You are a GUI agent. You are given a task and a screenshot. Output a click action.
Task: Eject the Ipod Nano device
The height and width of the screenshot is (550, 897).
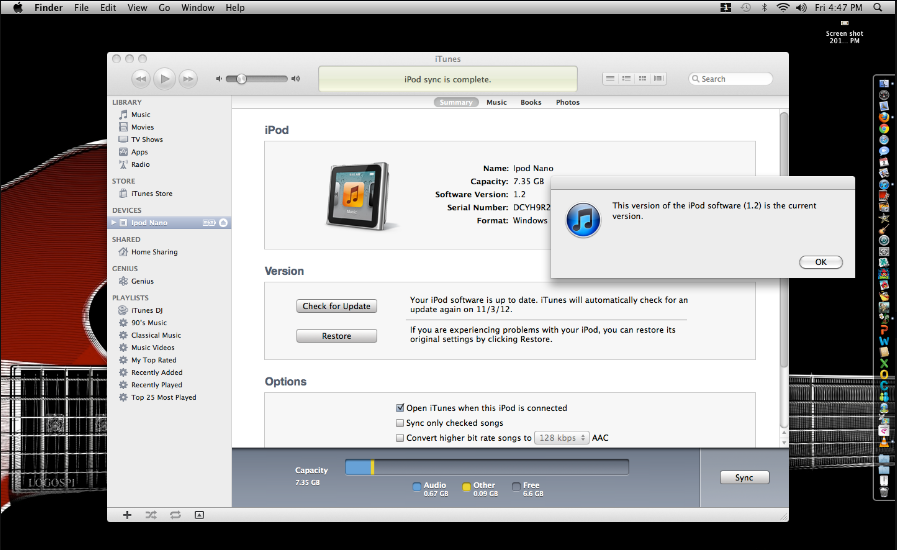point(224,223)
